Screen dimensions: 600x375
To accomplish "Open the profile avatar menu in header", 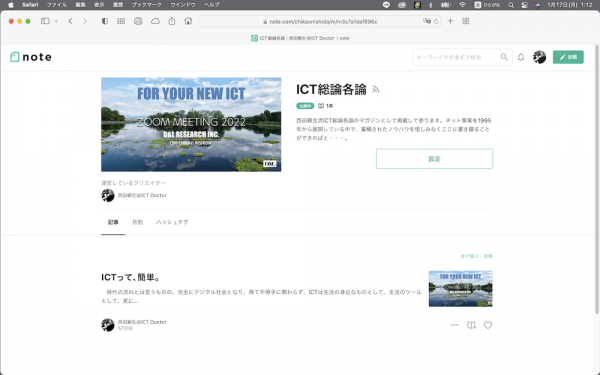I will (539, 57).
